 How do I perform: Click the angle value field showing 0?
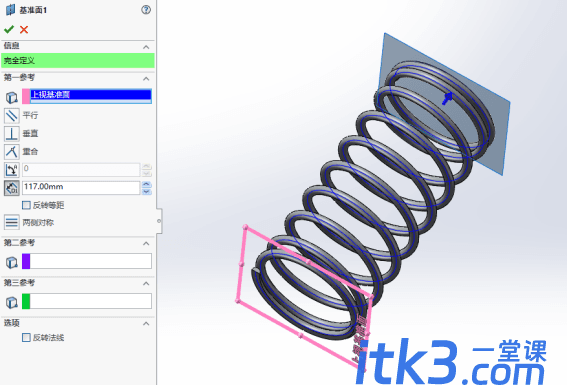81,170
